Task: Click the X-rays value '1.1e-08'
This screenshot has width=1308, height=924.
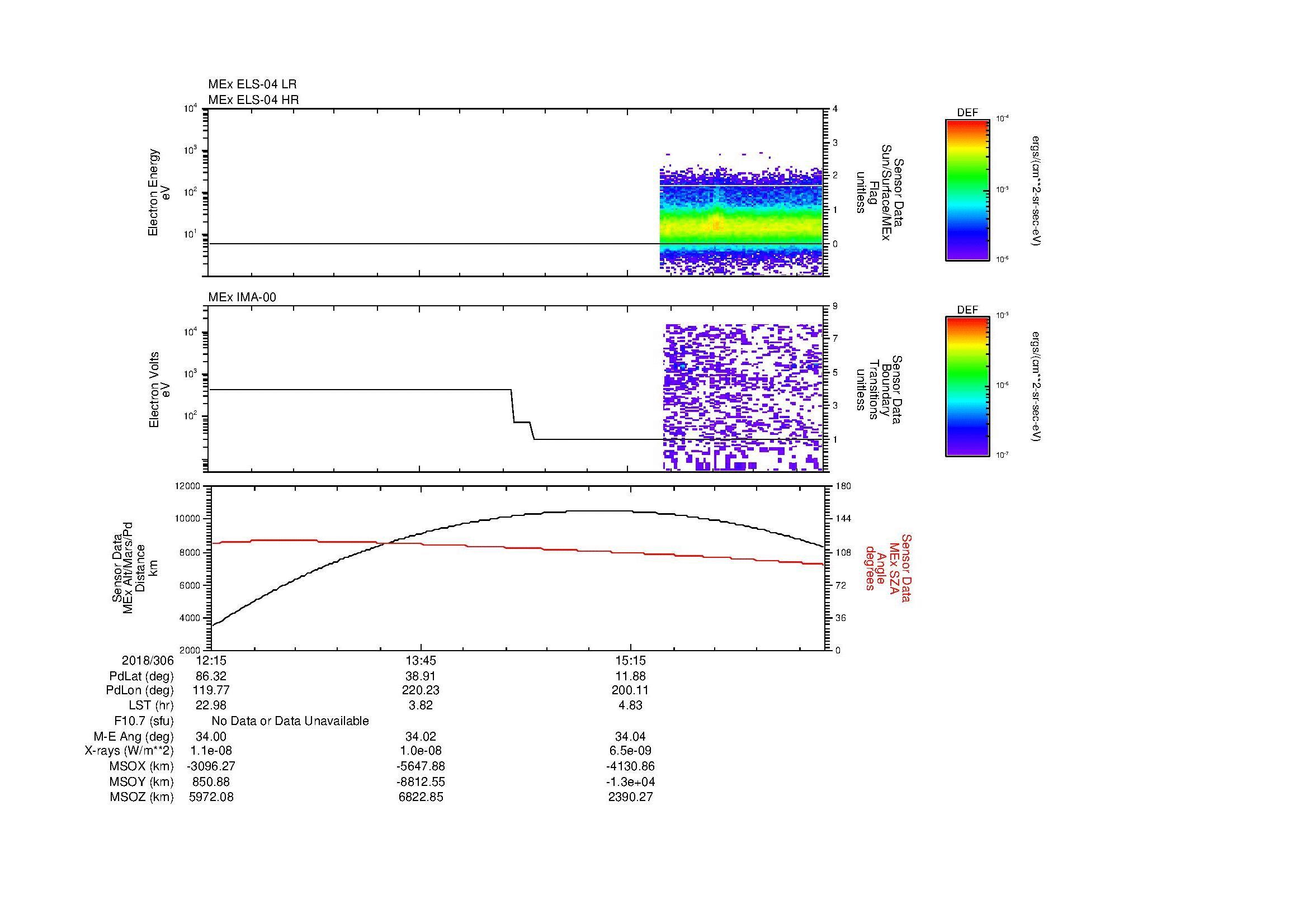Action: click(211, 751)
